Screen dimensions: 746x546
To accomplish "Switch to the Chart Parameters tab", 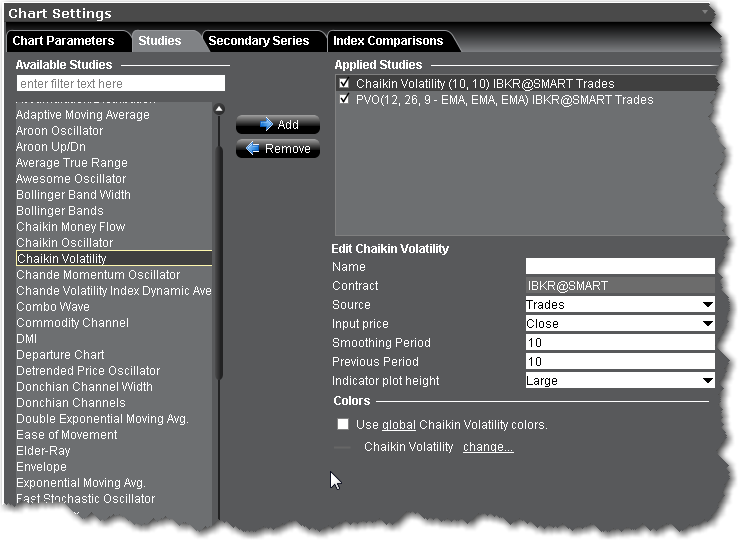I will [x=63, y=41].
